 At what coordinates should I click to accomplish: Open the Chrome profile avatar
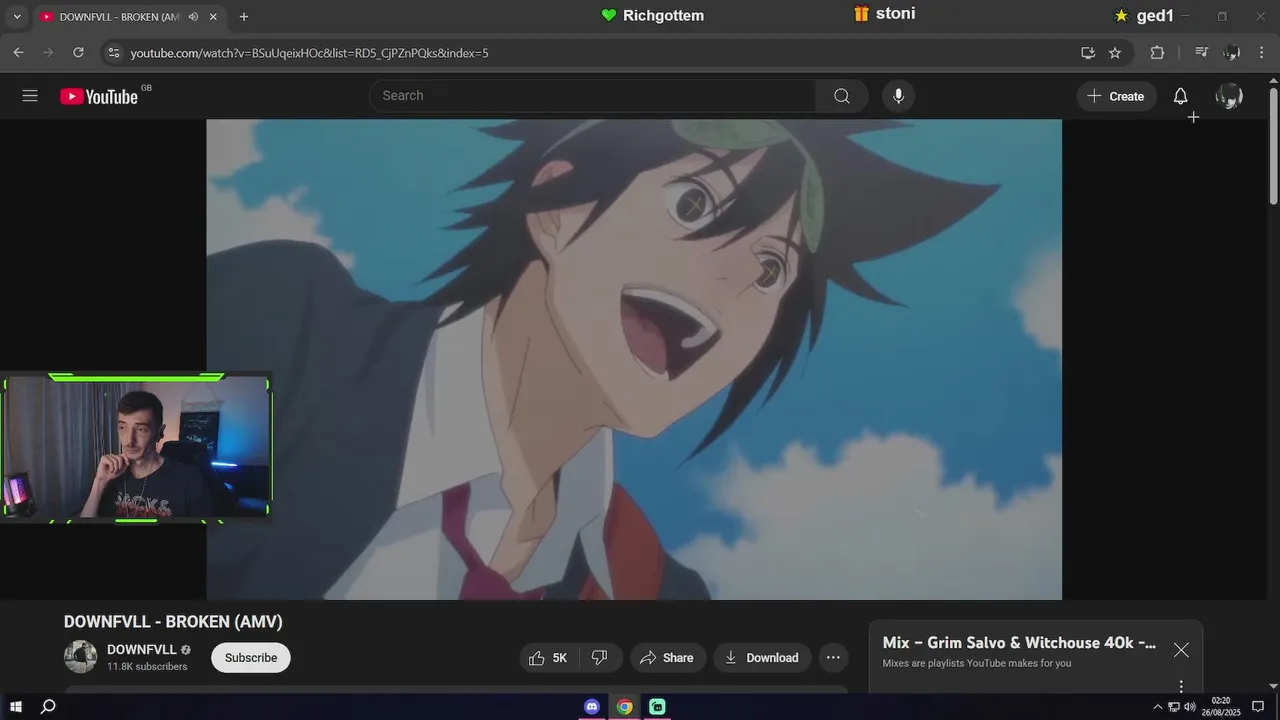point(1232,52)
